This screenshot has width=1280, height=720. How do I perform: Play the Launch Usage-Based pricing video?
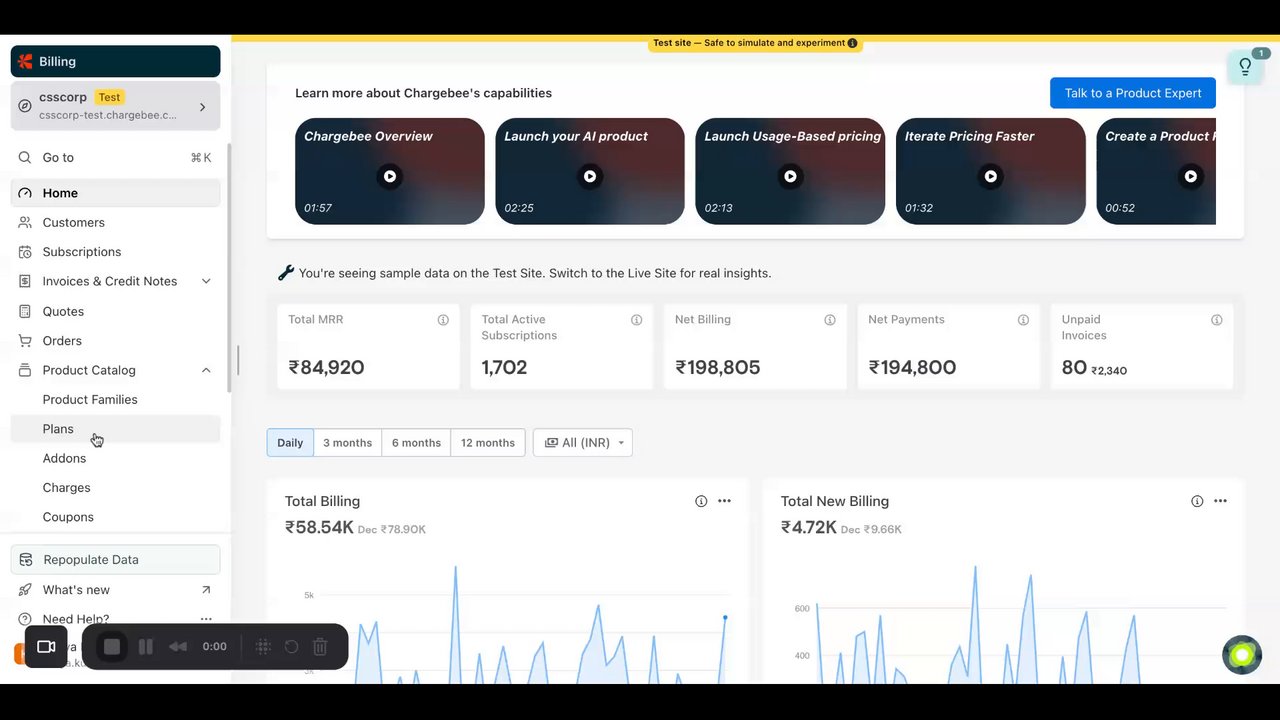pos(790,176)
